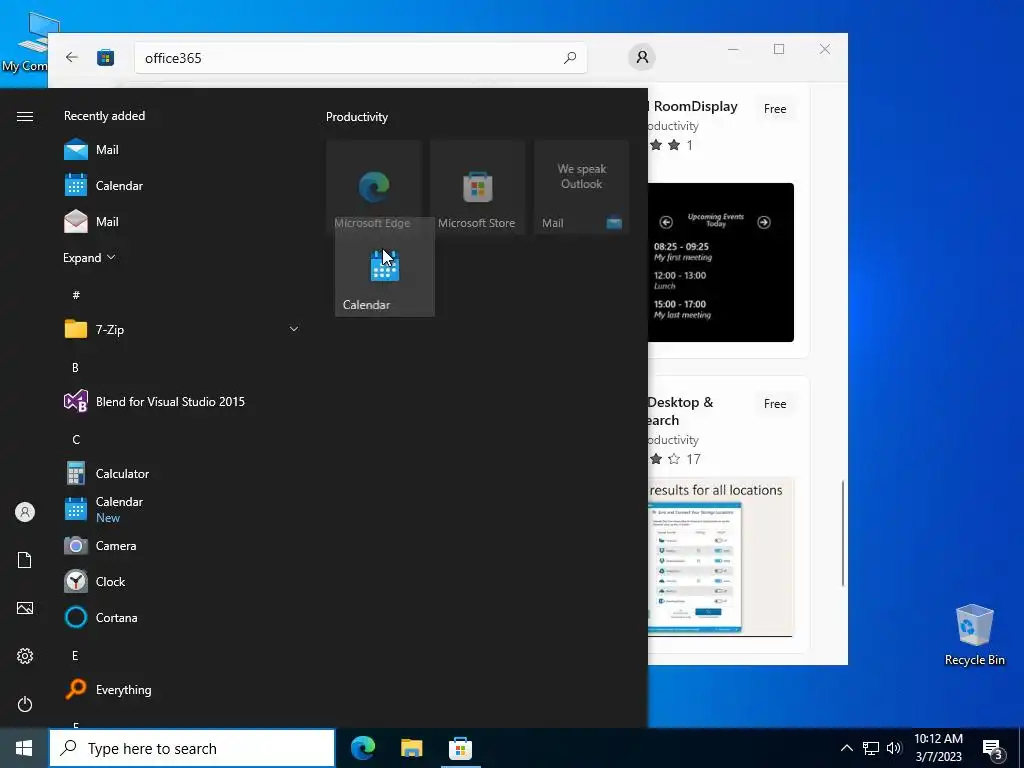
Task: Open the Calendar tile under Productivity
Action: (385, 267)
